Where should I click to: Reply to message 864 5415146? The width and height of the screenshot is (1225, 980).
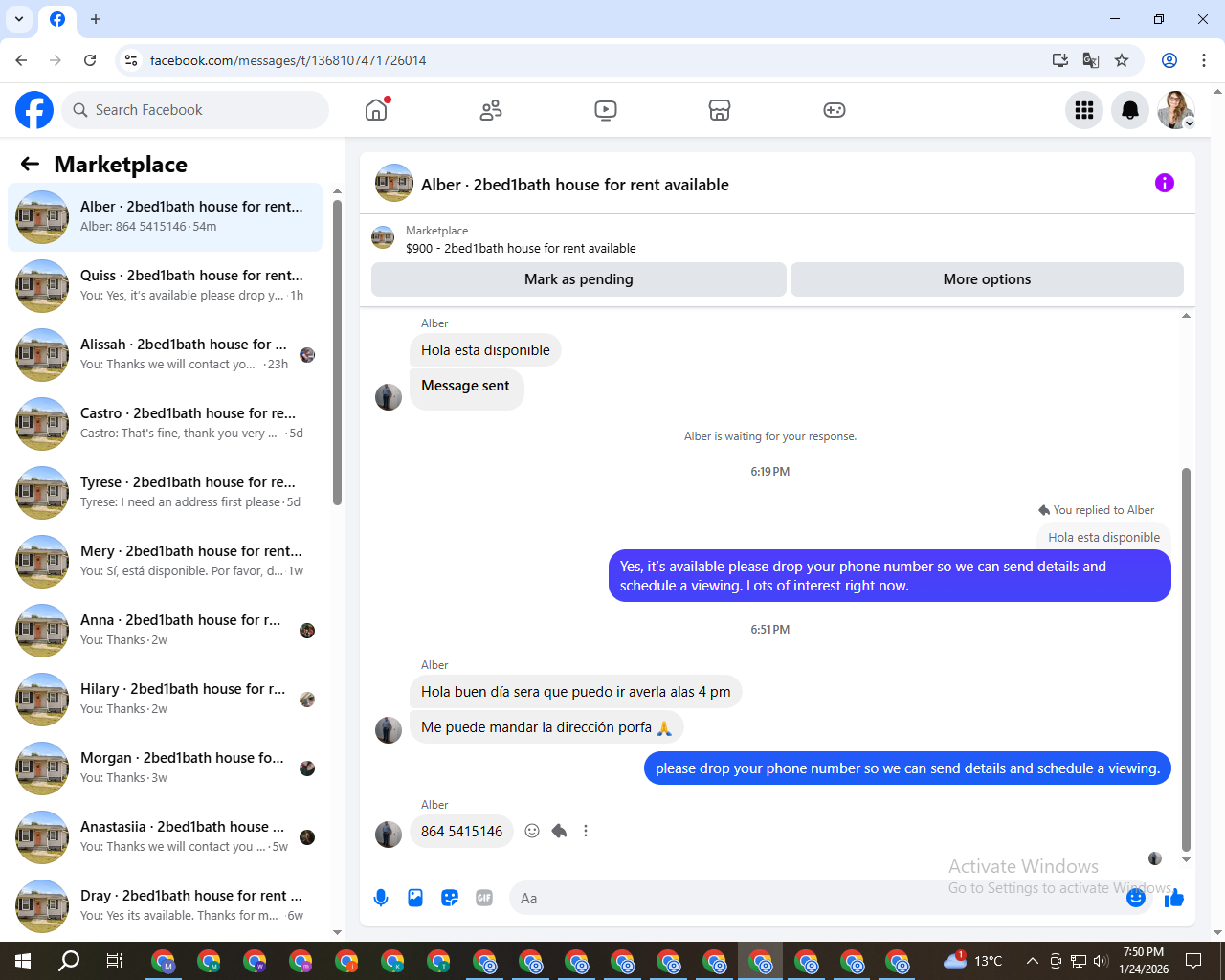pyautogui.click(x=559, y=831)
